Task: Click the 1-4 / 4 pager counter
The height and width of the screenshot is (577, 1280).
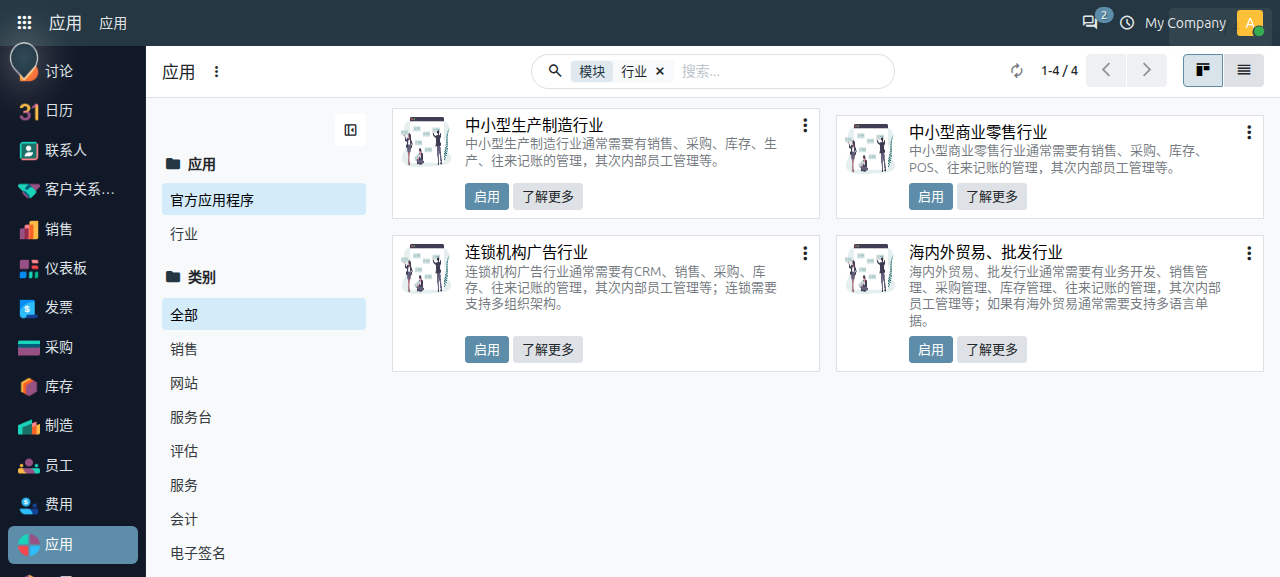Action: coord(1059,71)
